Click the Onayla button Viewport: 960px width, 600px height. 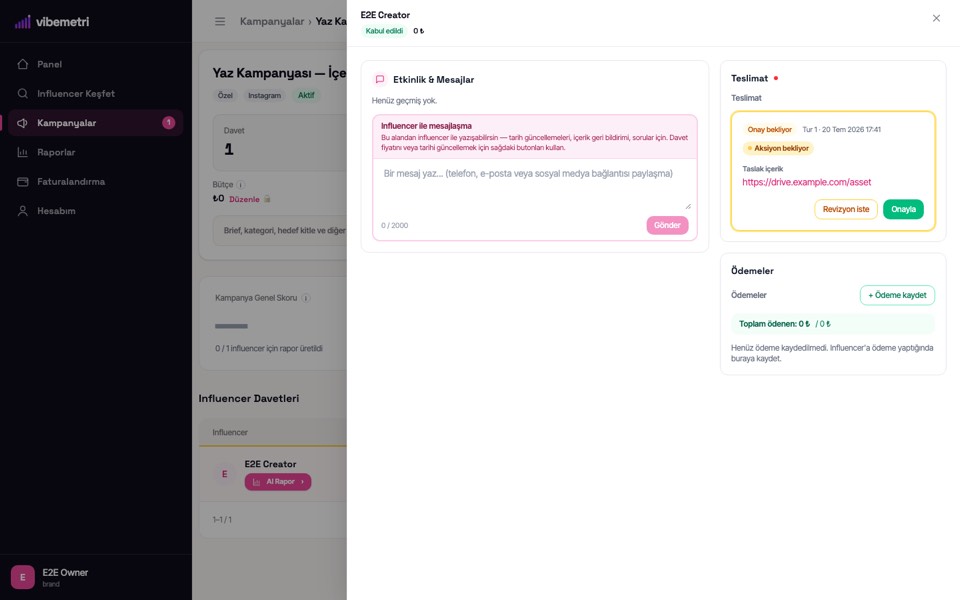[x=903, y=209]
